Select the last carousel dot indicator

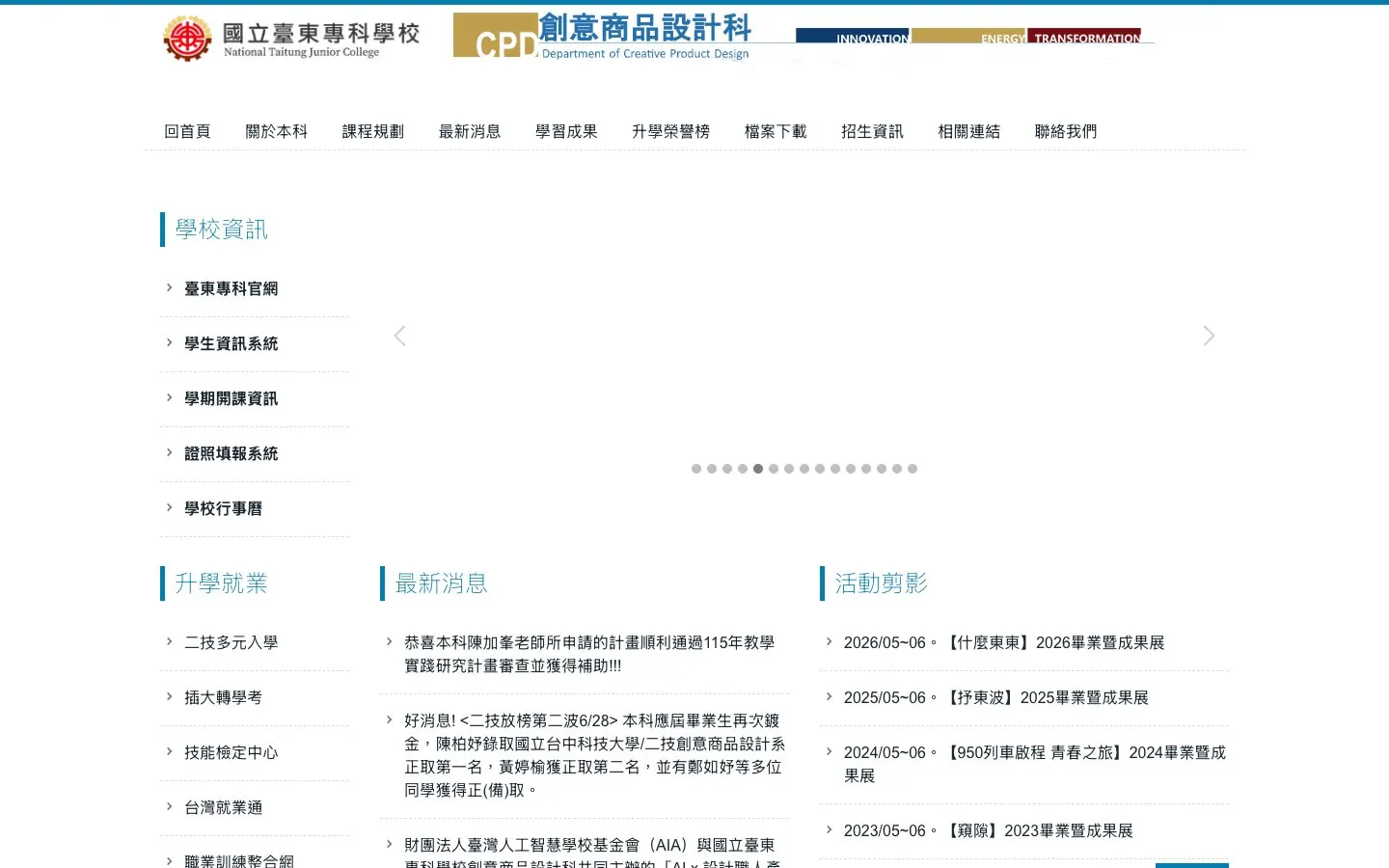912,469
